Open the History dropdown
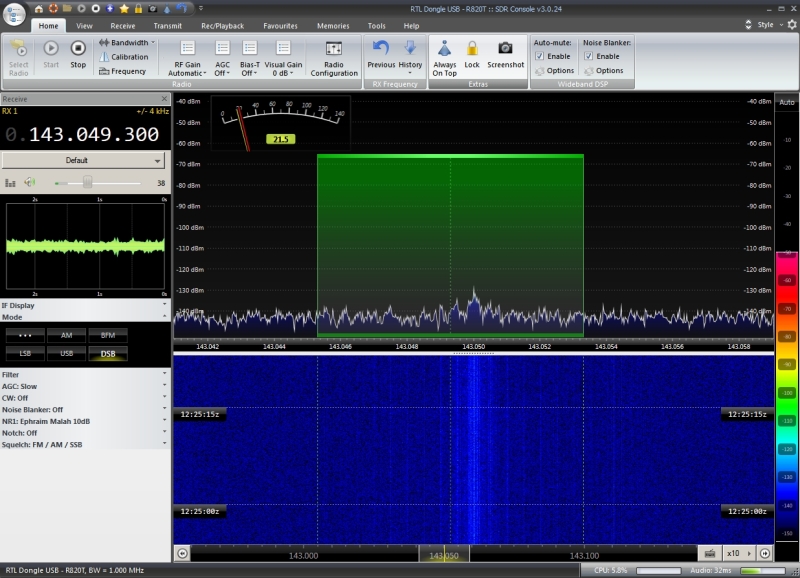The image size is (800, 578). tap(410, 57)
